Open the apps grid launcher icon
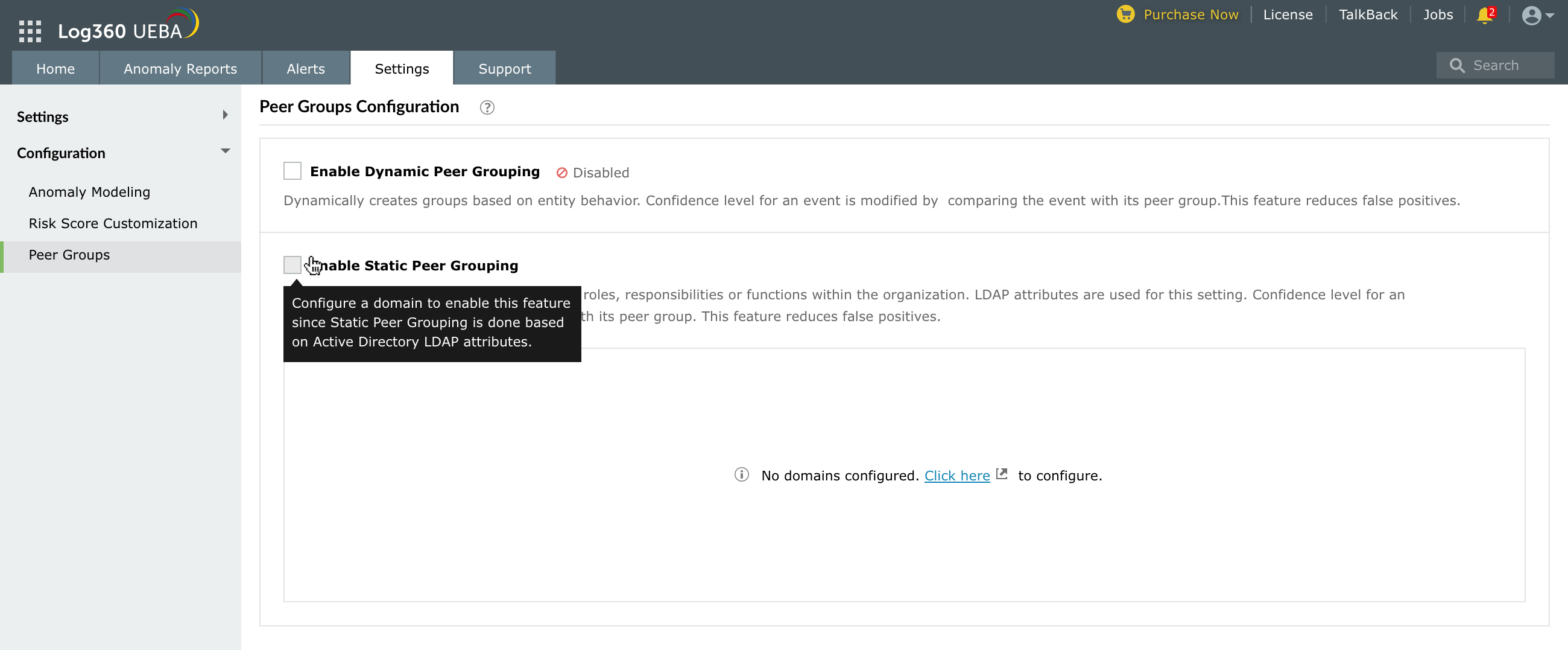 [30, 31]
